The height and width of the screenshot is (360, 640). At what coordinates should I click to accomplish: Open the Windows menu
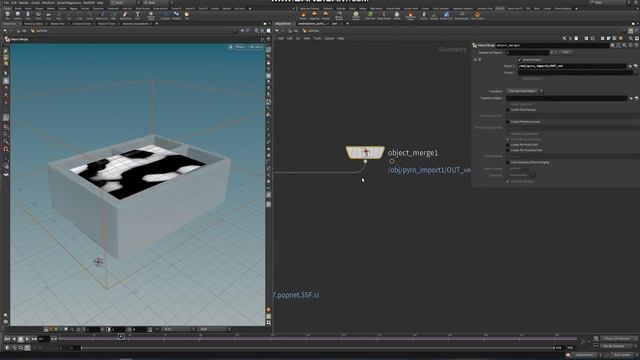pos(48,2)
